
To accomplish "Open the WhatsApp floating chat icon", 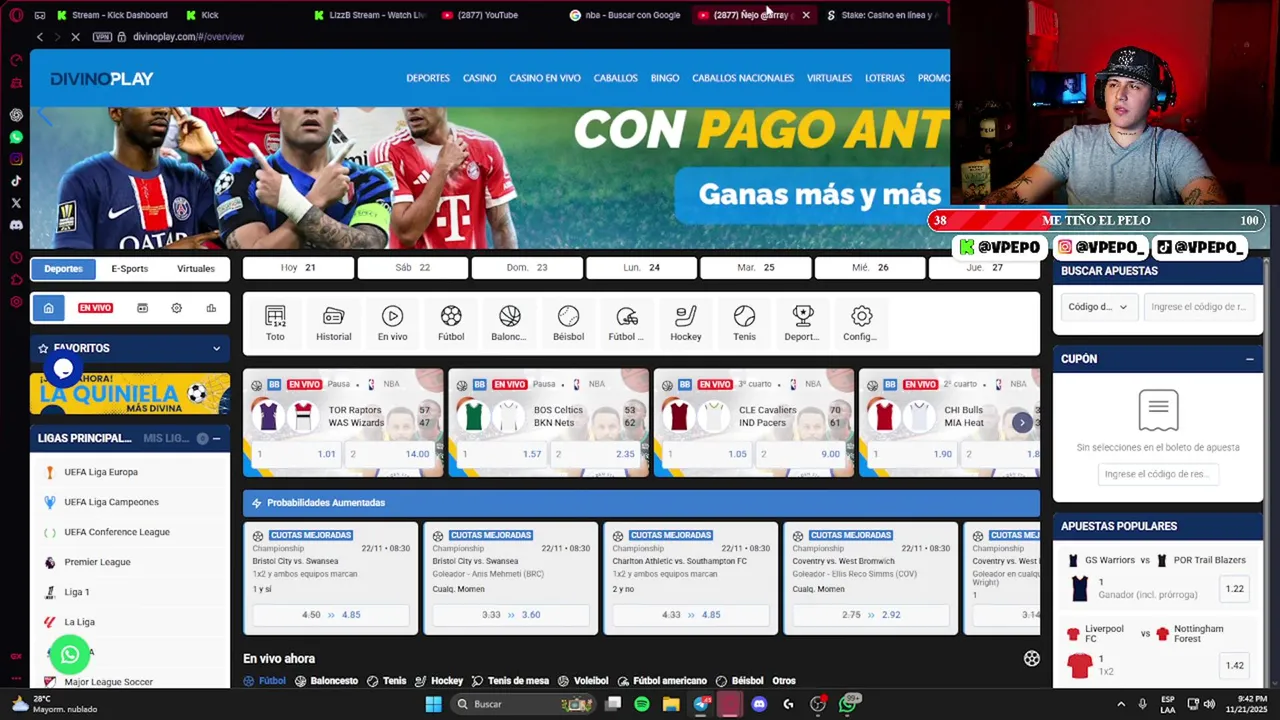I will point(69,655).
